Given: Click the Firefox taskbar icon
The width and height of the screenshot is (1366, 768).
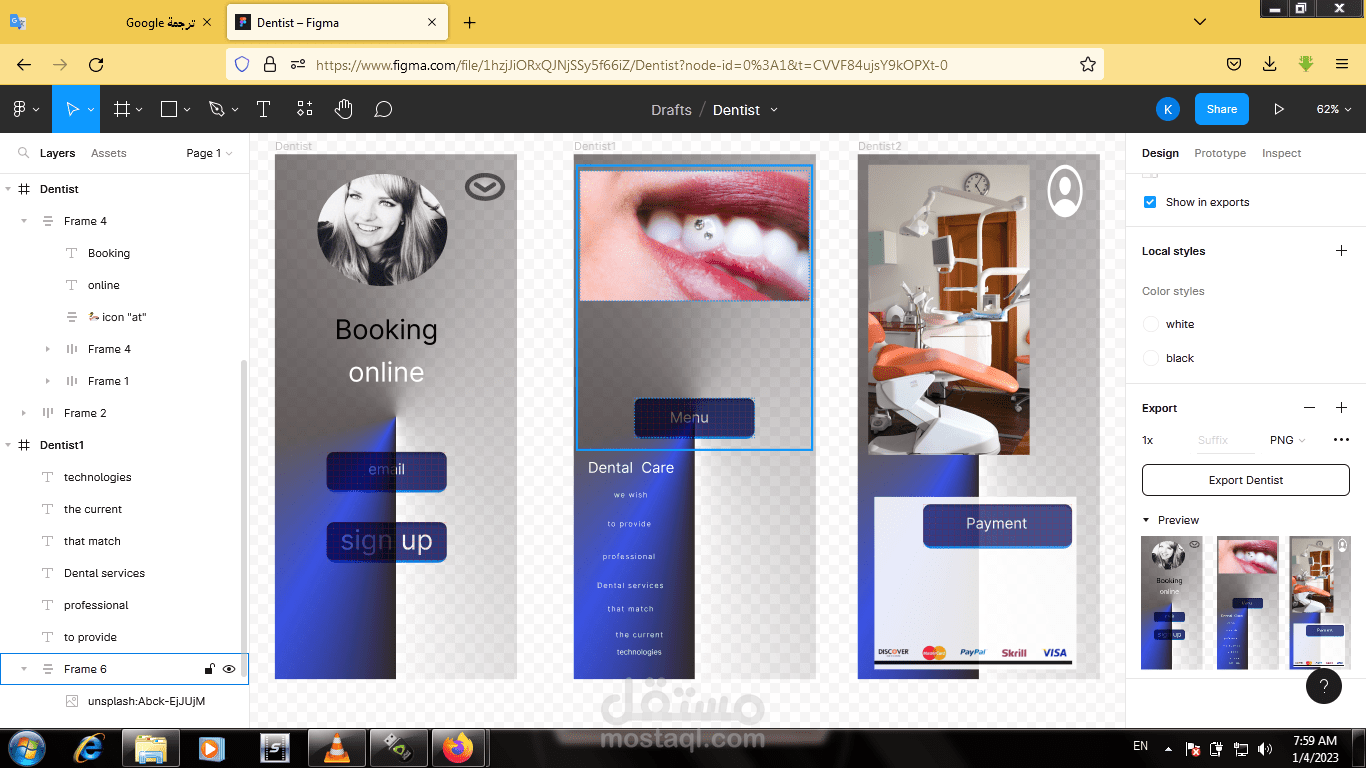Looking at the screenshot, I should (x=458, y=747).
